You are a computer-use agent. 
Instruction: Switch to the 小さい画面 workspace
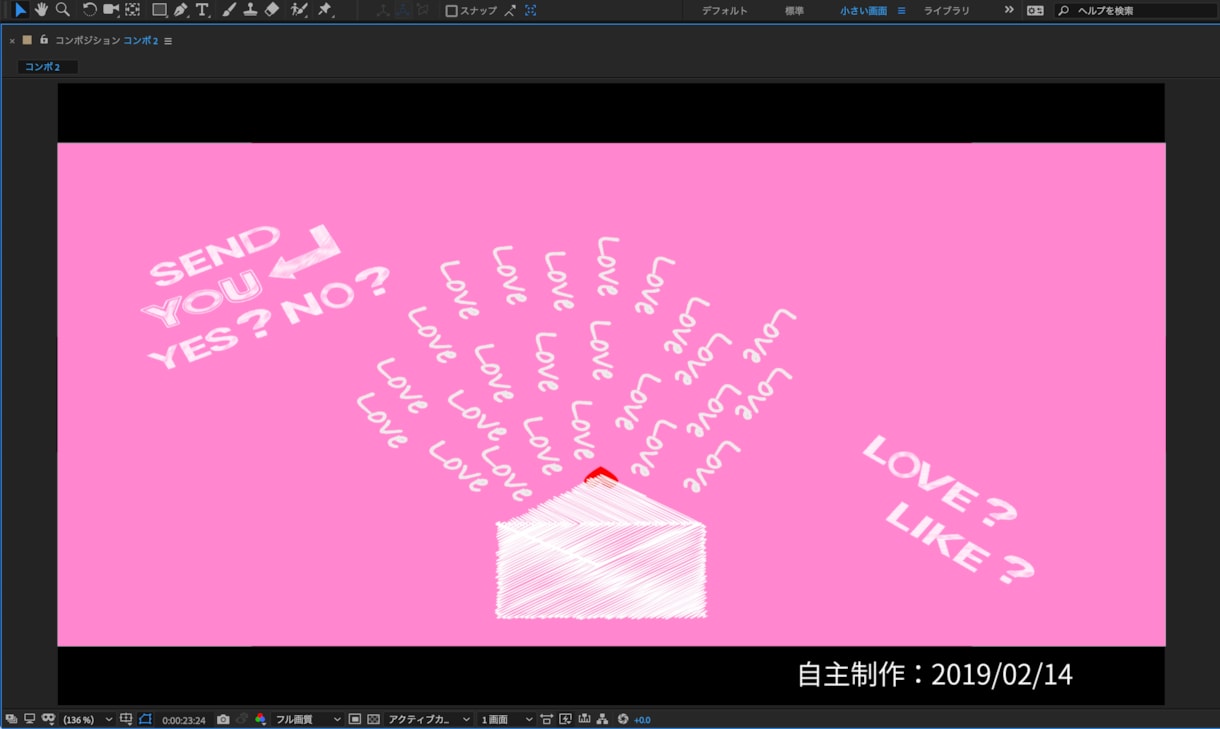click(x=863, y=11)
